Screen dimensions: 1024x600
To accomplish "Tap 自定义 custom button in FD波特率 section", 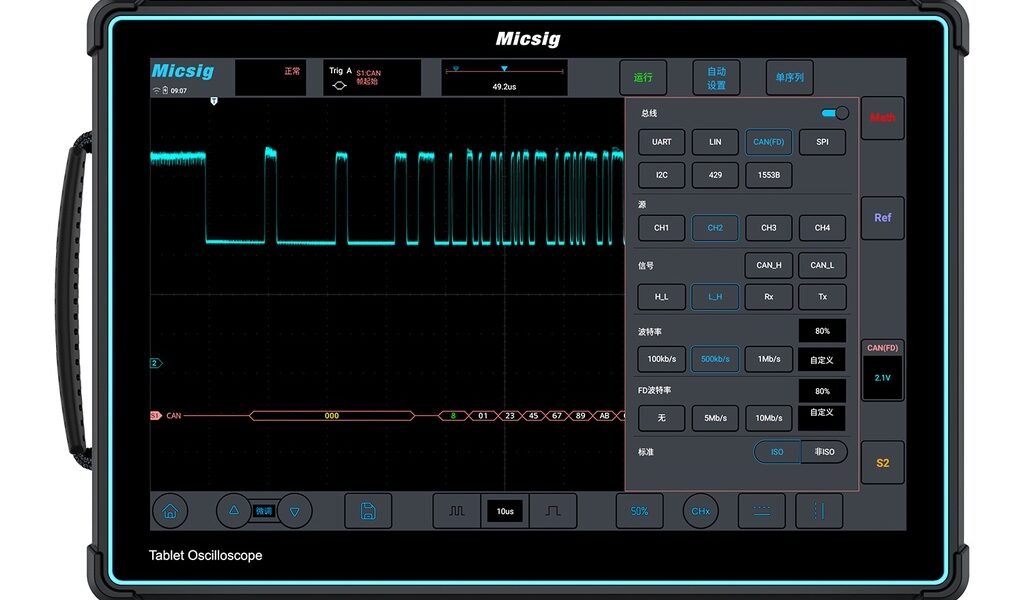I will (x=822, y=417).
